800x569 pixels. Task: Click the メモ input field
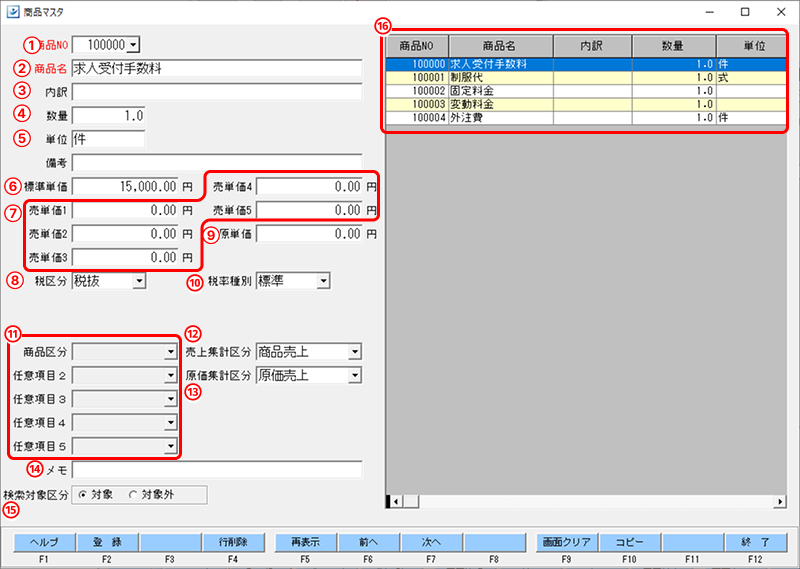(x=217, y=469)
